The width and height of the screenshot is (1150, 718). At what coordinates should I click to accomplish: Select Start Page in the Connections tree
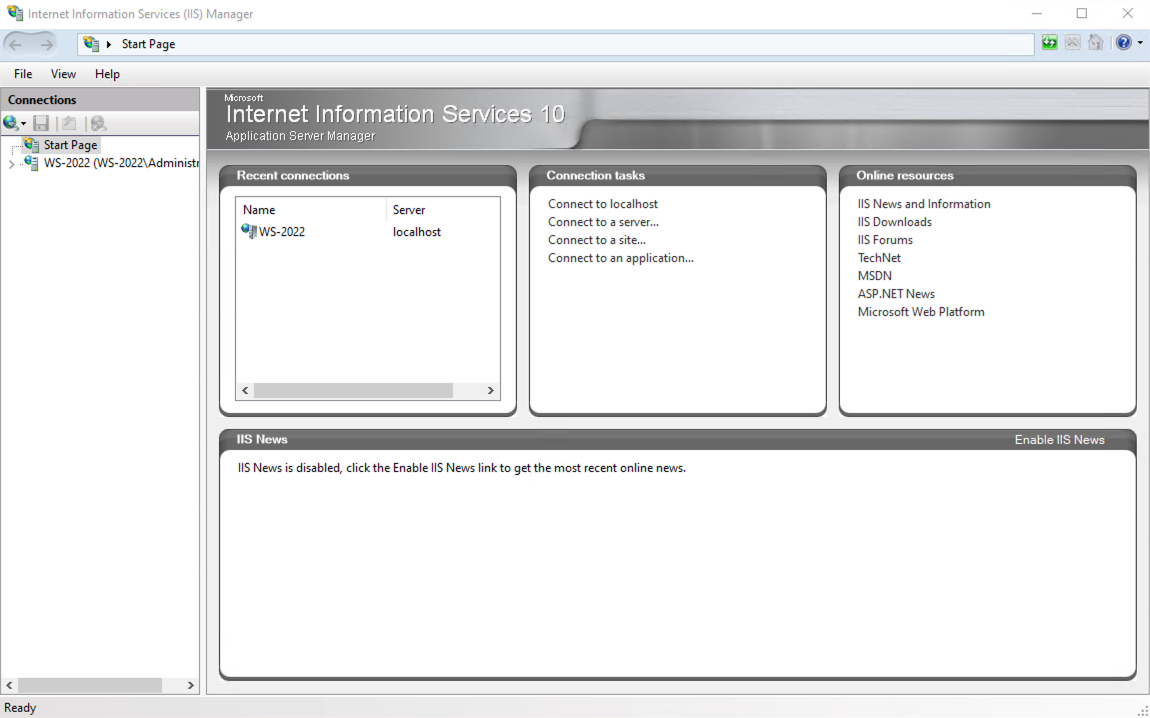point(69,144)
